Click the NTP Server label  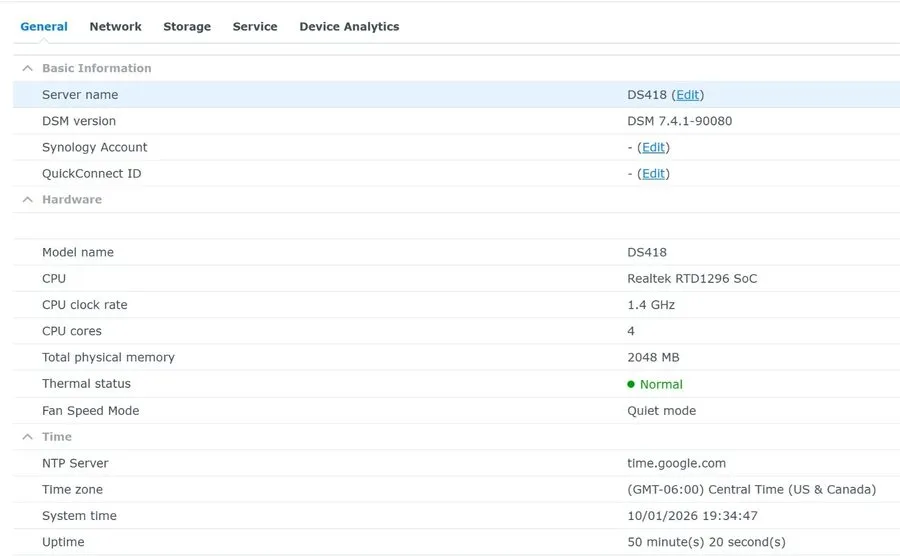point(75,464)
